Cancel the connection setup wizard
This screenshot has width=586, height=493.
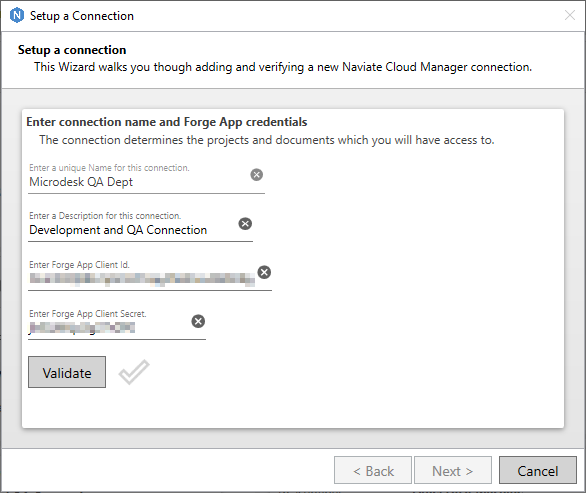point(538,470)
